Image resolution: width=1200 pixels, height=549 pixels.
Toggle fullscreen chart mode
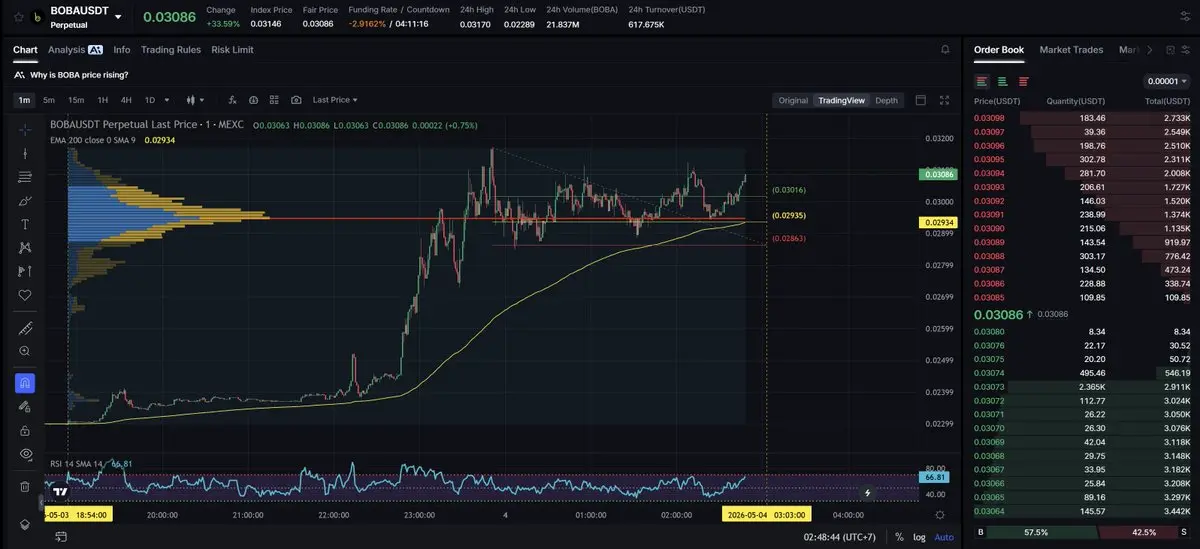pos(945,100)
